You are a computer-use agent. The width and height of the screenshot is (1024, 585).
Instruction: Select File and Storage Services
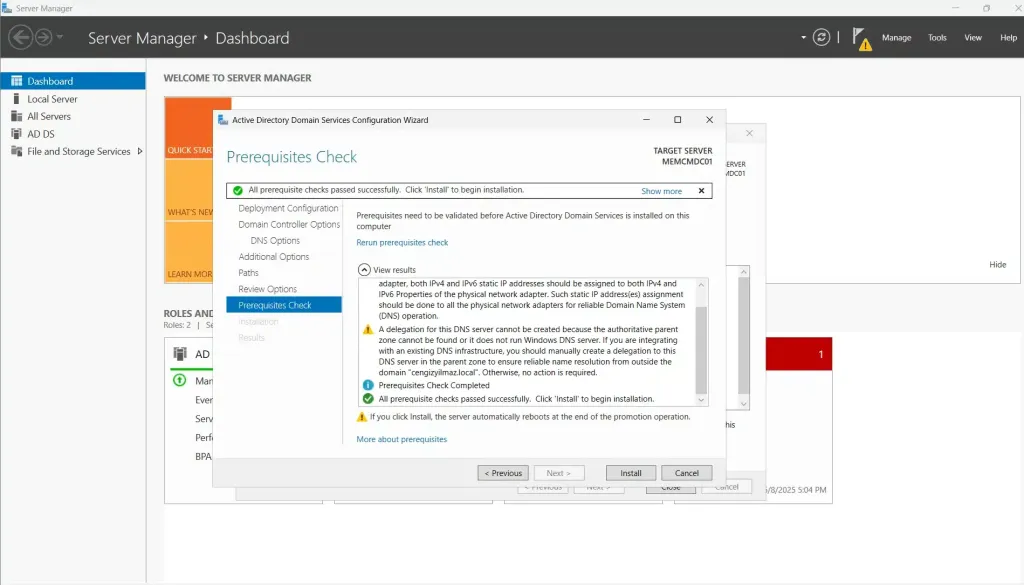(x=78, y=151)
